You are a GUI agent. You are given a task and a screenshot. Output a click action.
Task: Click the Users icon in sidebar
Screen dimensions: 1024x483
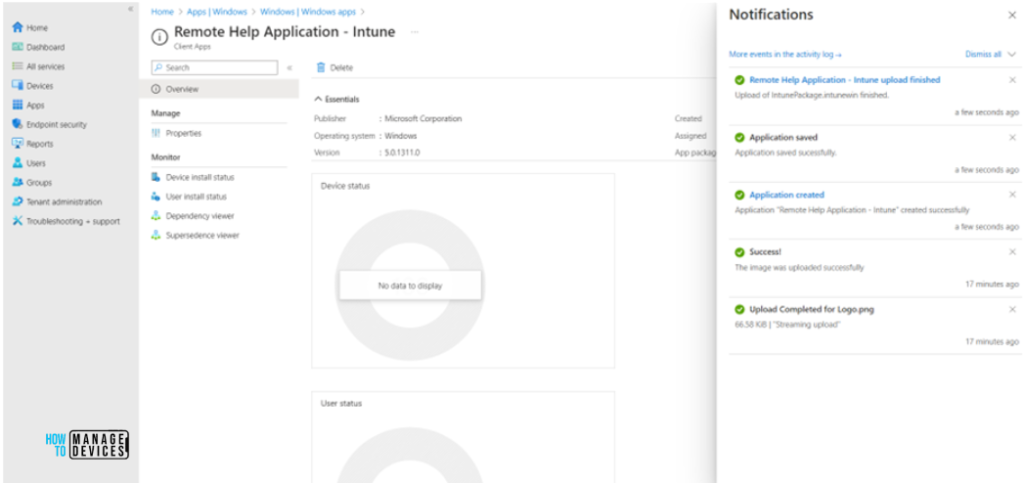pyautogui.click(x=18, y=163)
